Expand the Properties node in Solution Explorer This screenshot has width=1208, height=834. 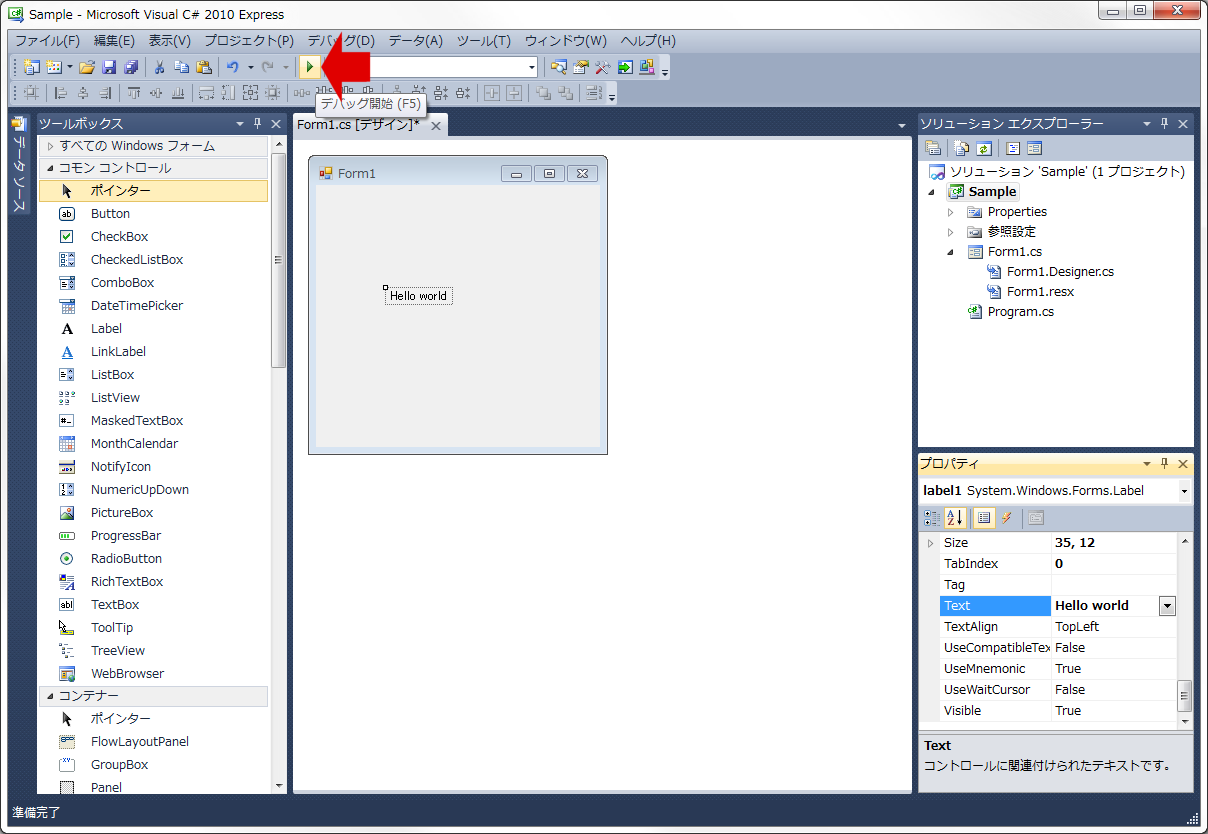click(951, 212)
